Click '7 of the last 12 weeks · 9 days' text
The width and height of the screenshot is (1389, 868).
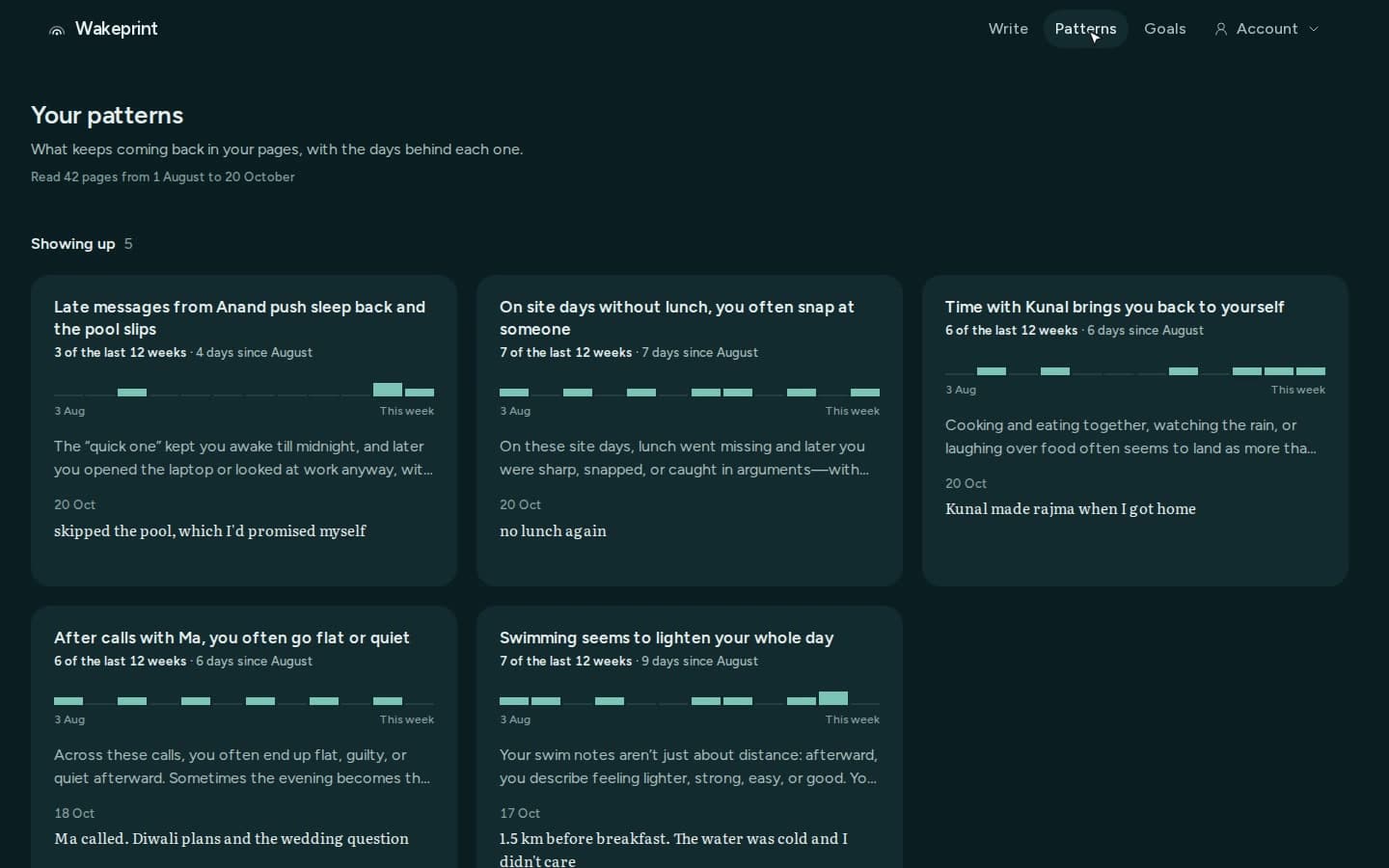[x=629, y=661]
